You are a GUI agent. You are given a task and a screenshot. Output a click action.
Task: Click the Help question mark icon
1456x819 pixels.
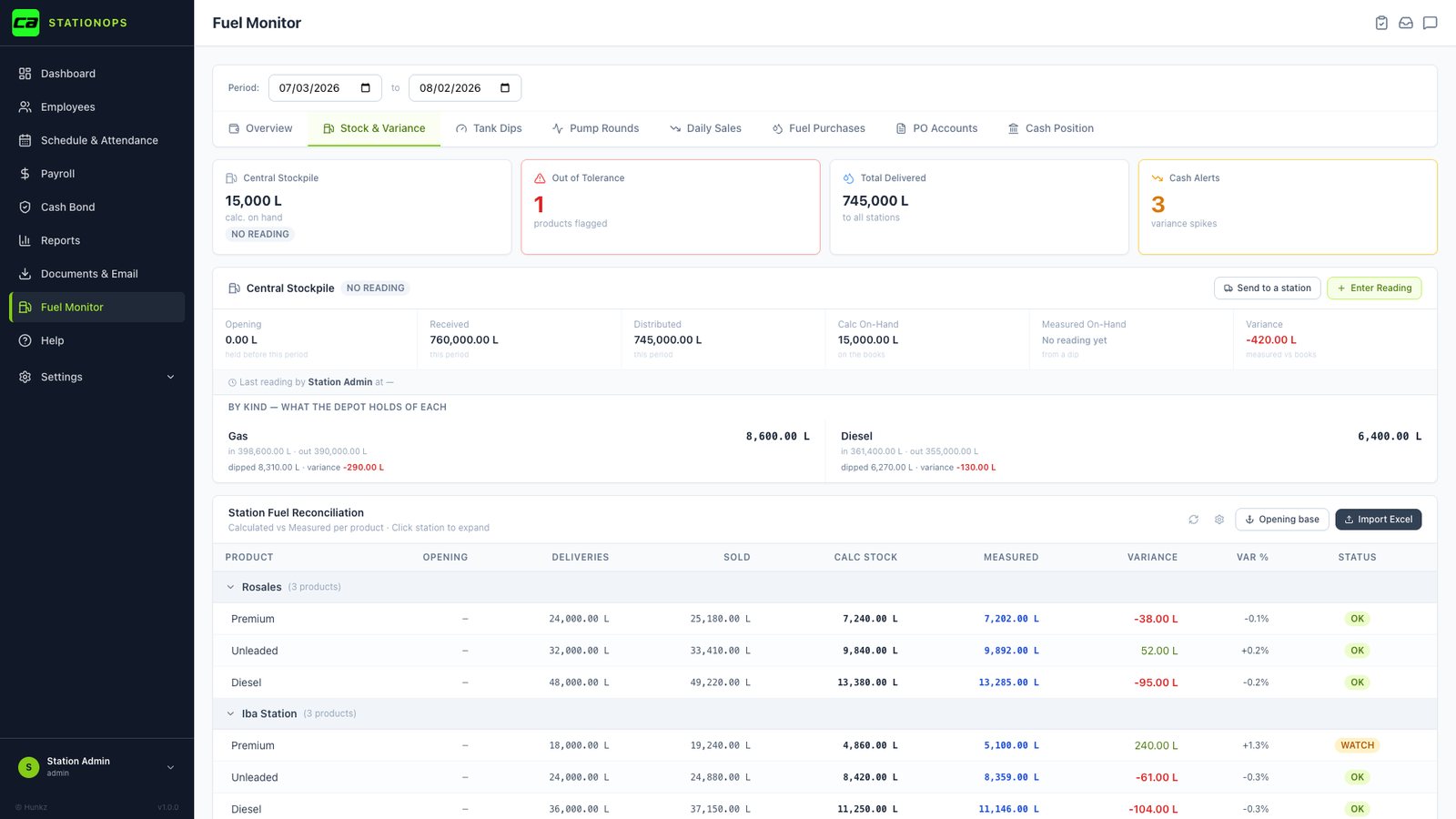click(25, 340)
